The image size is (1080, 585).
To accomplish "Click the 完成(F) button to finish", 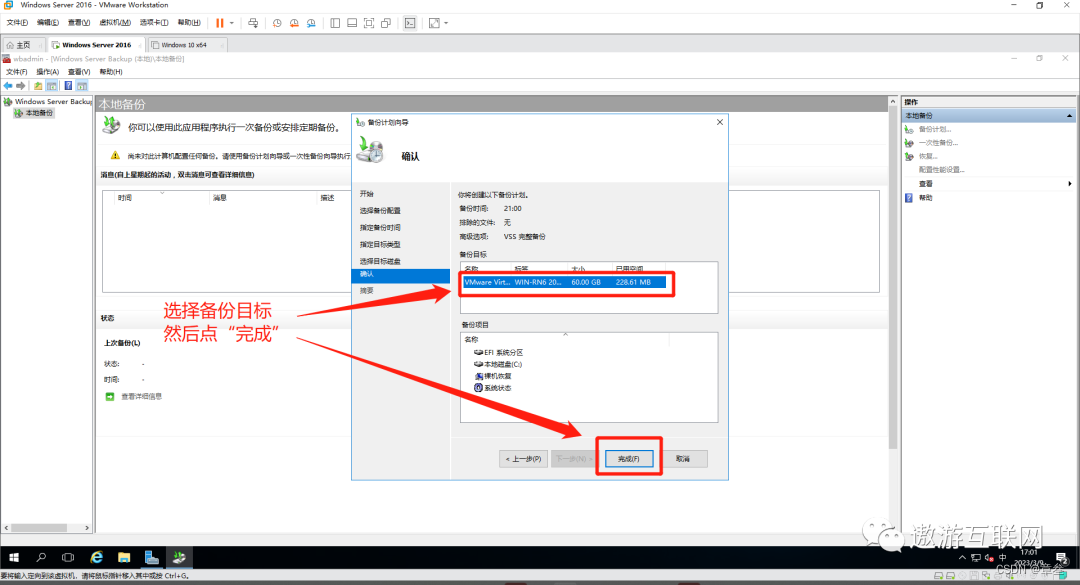I will (629, 459).
